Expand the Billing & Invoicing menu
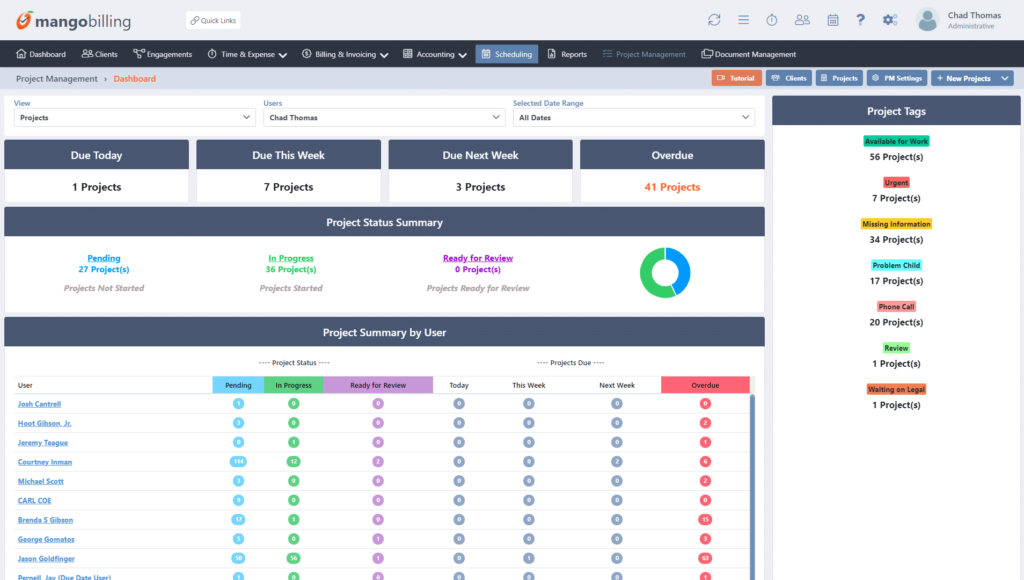This screenshot has height=580, width=1024. pyautogui.click(x=345, y=54)
